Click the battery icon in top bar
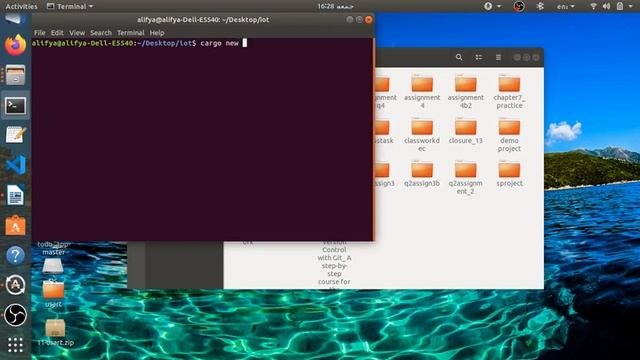640x360 pixels. point(620,6)
